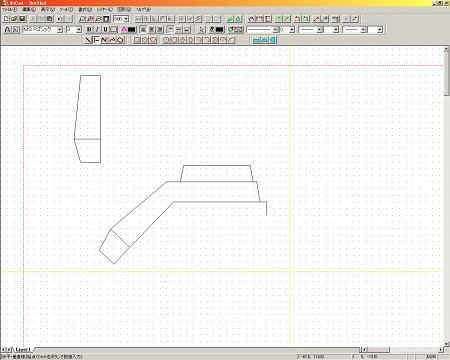Screen dimensions: 450x360
Task: Click the black text color swatch
Action: (x=132, y=30)
